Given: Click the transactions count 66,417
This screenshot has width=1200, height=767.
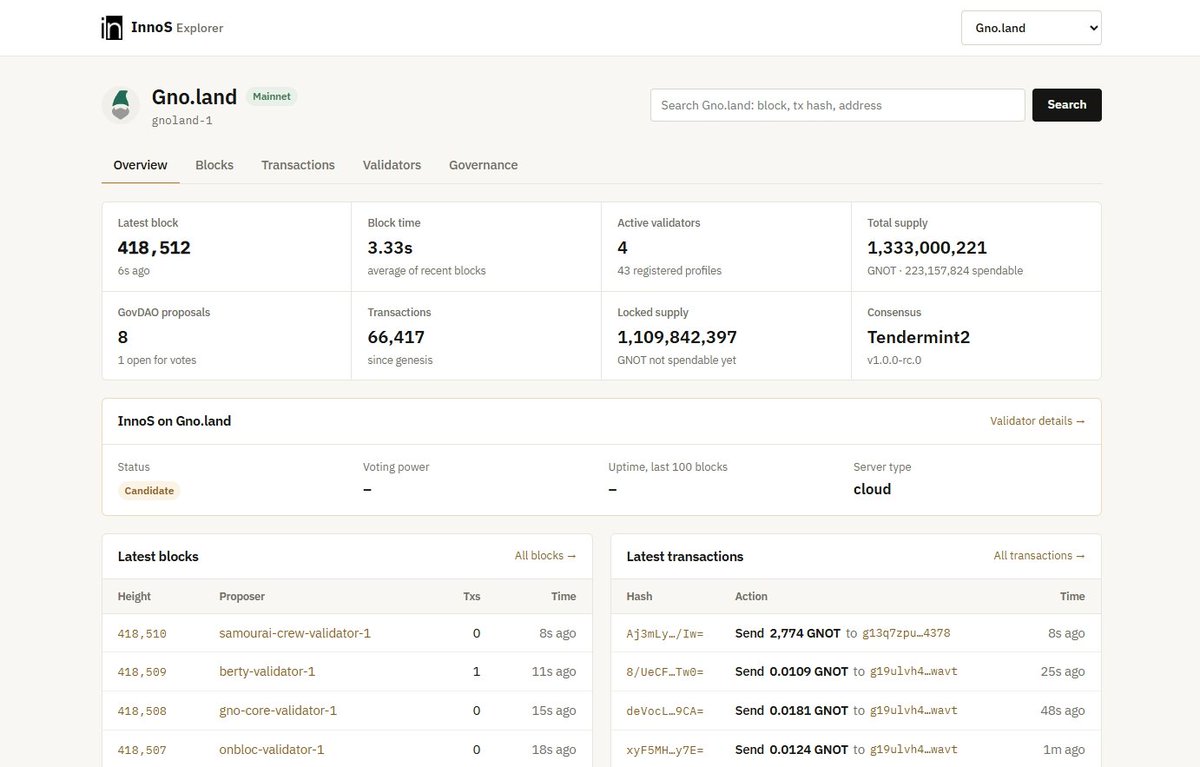Looking at the screenshot, I should [x=398, y=338].
